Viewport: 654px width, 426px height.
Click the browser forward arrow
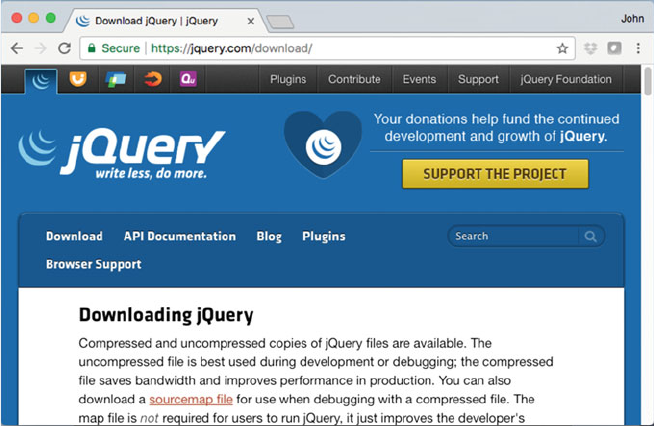[x=40, y=48]
